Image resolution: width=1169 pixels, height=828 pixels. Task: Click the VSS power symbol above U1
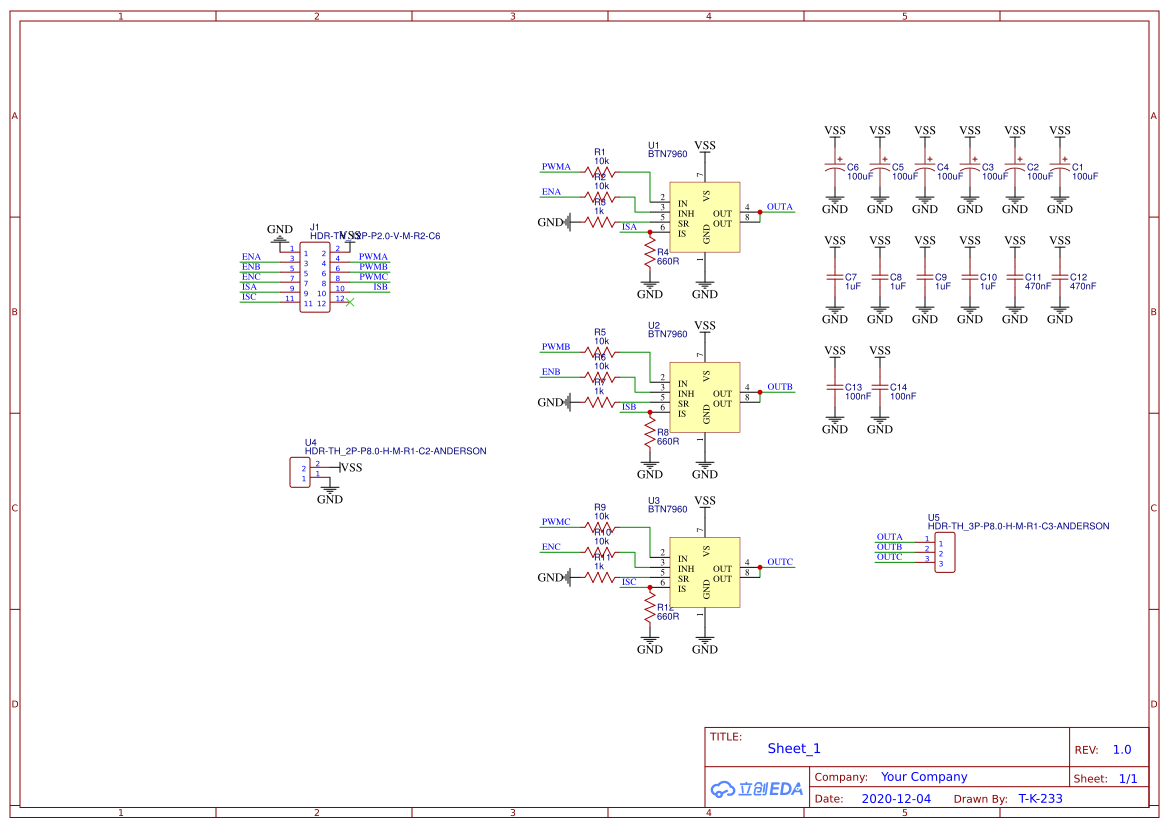click(x=705, y=147)
